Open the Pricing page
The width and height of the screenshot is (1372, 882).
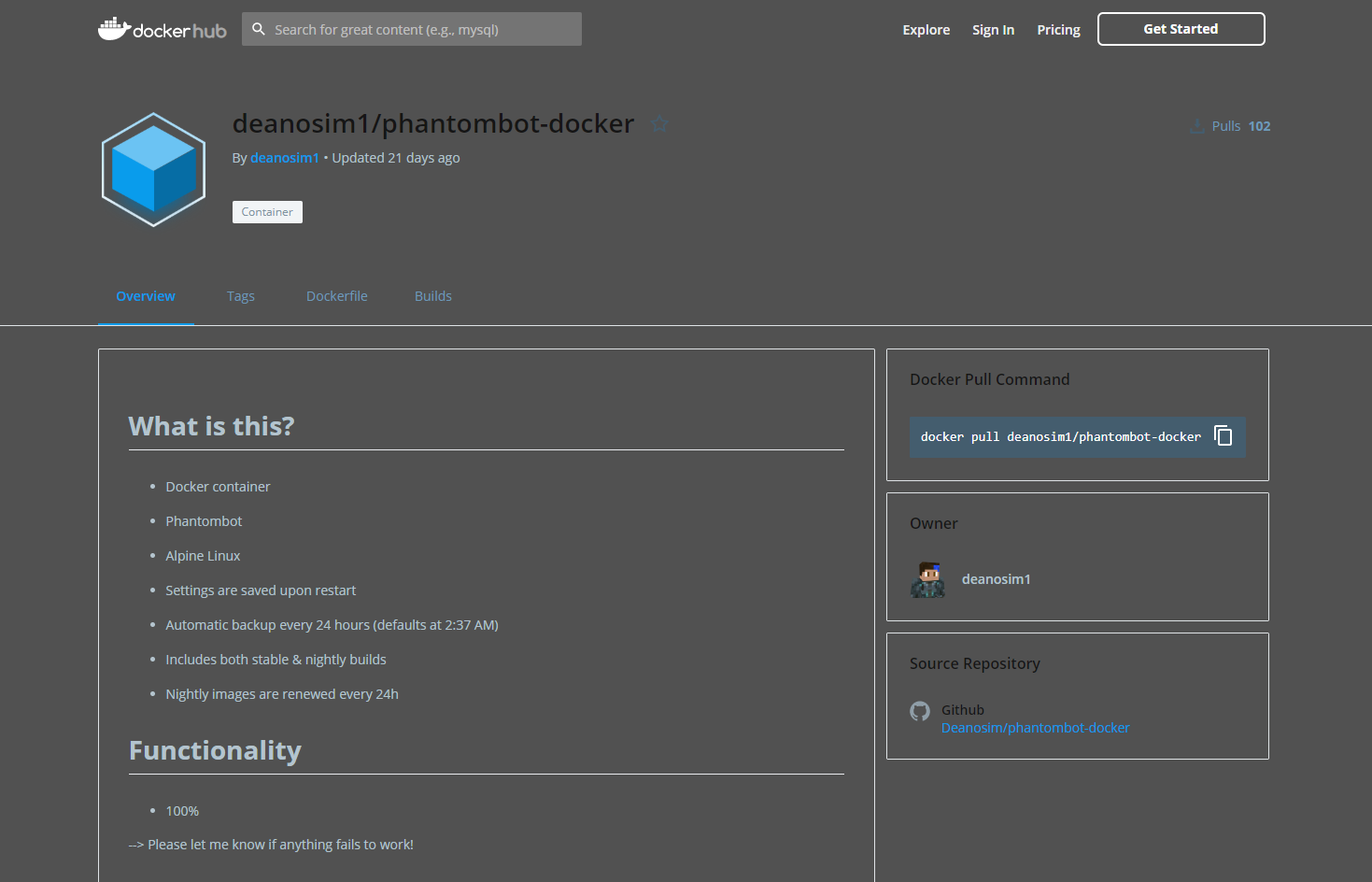tap(1058, 30)
